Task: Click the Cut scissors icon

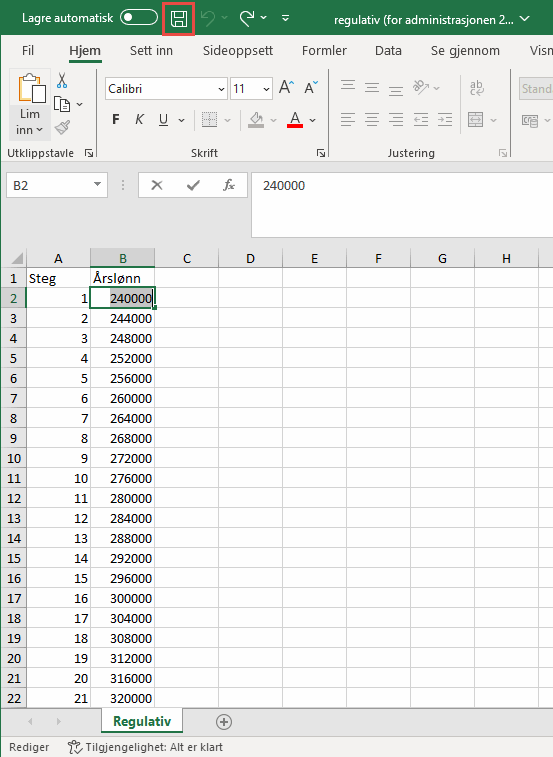Action: click(62, 81)
